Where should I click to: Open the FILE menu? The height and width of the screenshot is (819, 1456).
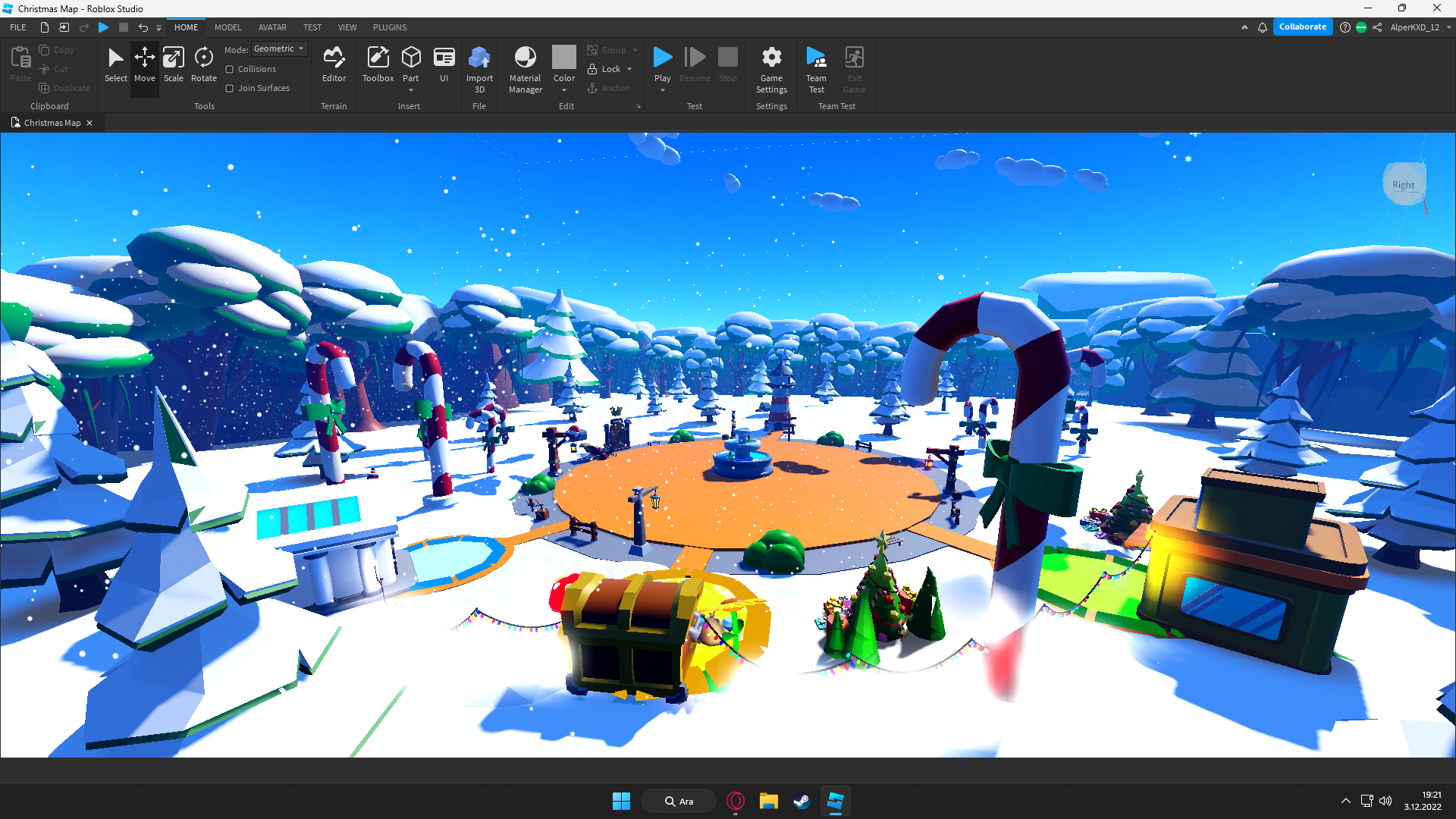18,27
